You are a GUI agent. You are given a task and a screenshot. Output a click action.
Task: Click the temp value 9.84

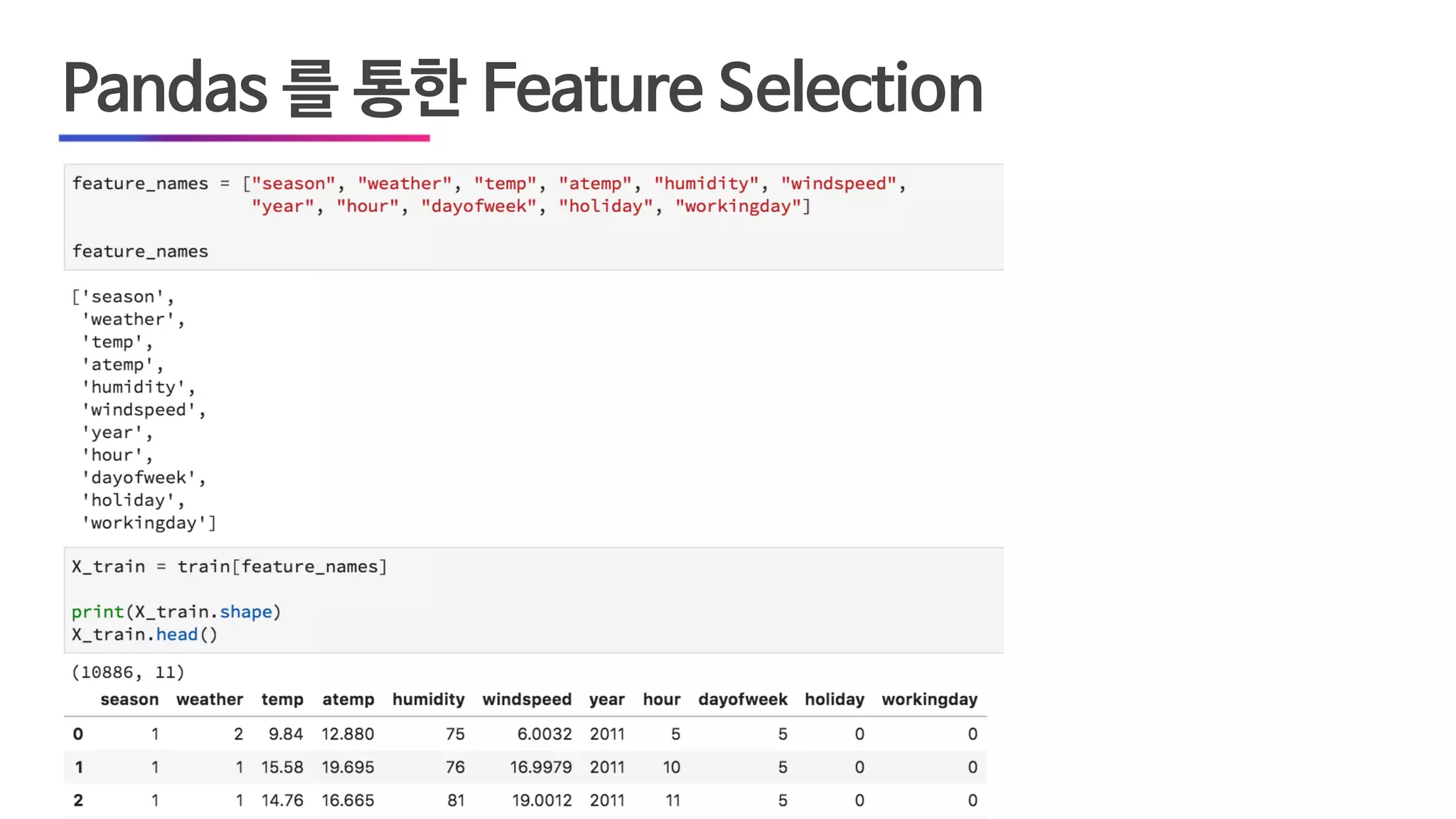click(286, 734)
